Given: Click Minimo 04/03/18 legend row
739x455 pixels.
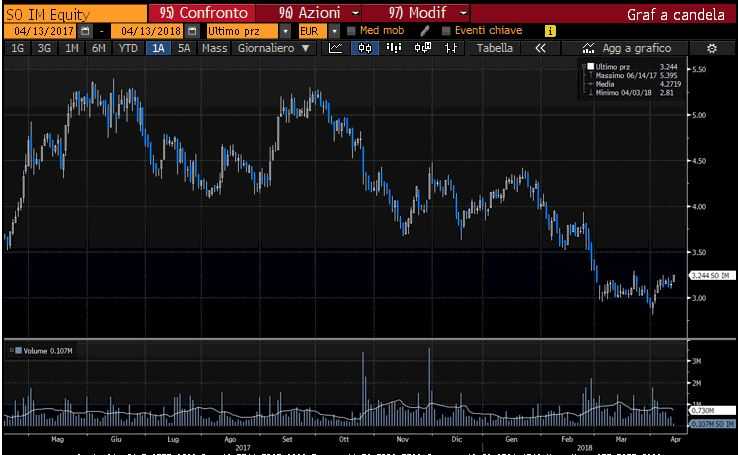Looking at the screenshot, I should [634, 93].
